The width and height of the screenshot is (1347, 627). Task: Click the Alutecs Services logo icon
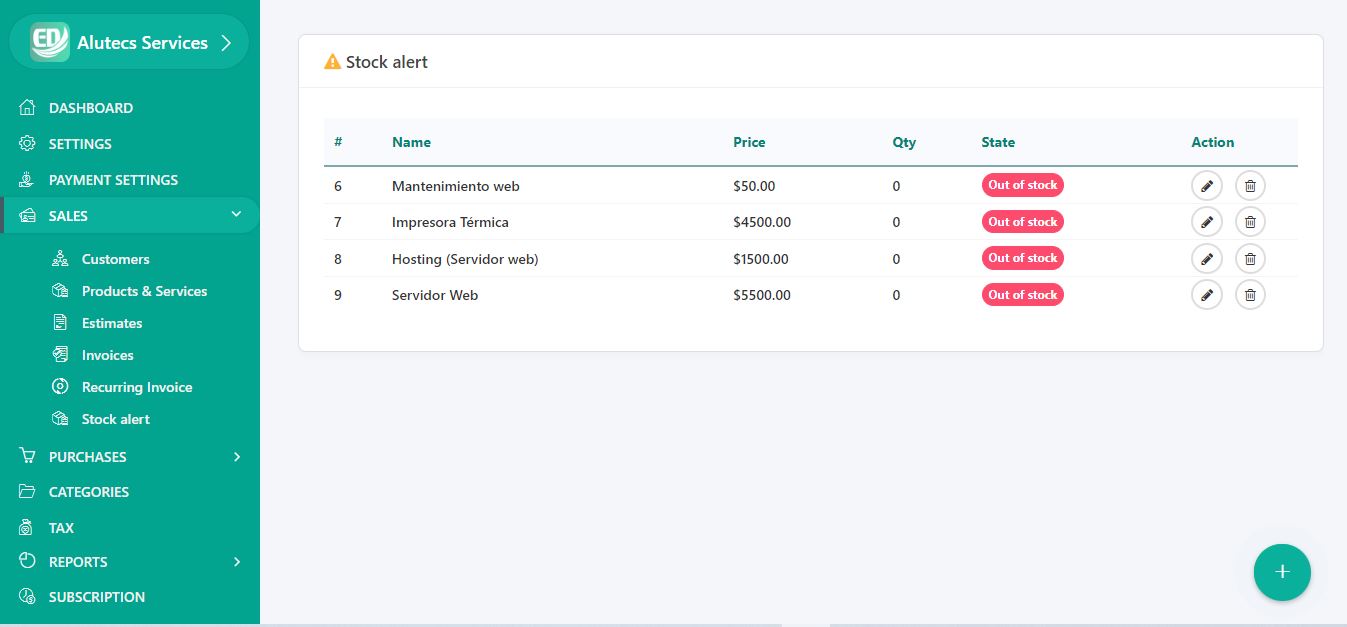(x=49, y=42)
